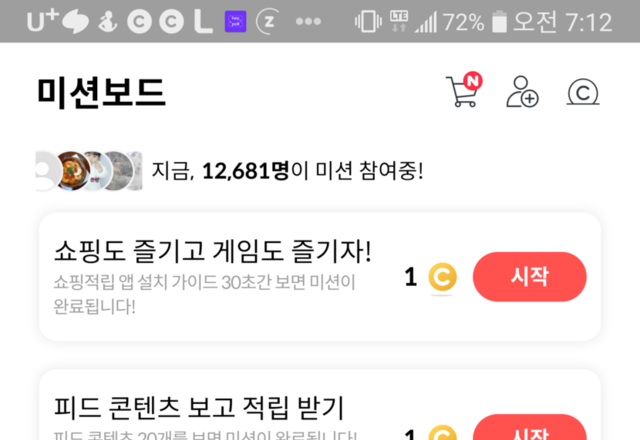This screenshot has width=640, height=440.
Task: Tap the chat bubble notification icon
Action: [x=76, y=22]
